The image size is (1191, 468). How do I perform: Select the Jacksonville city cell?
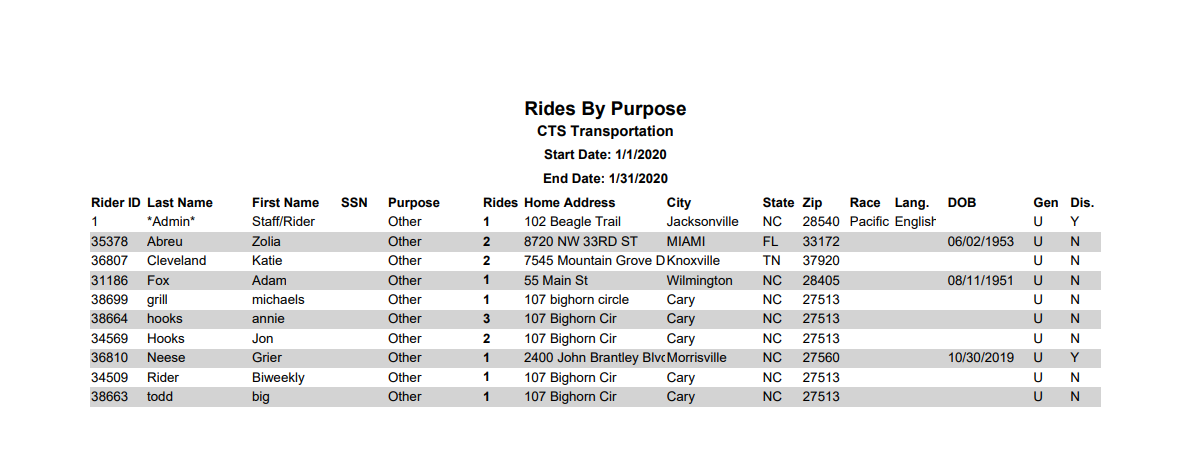point(703,222)
